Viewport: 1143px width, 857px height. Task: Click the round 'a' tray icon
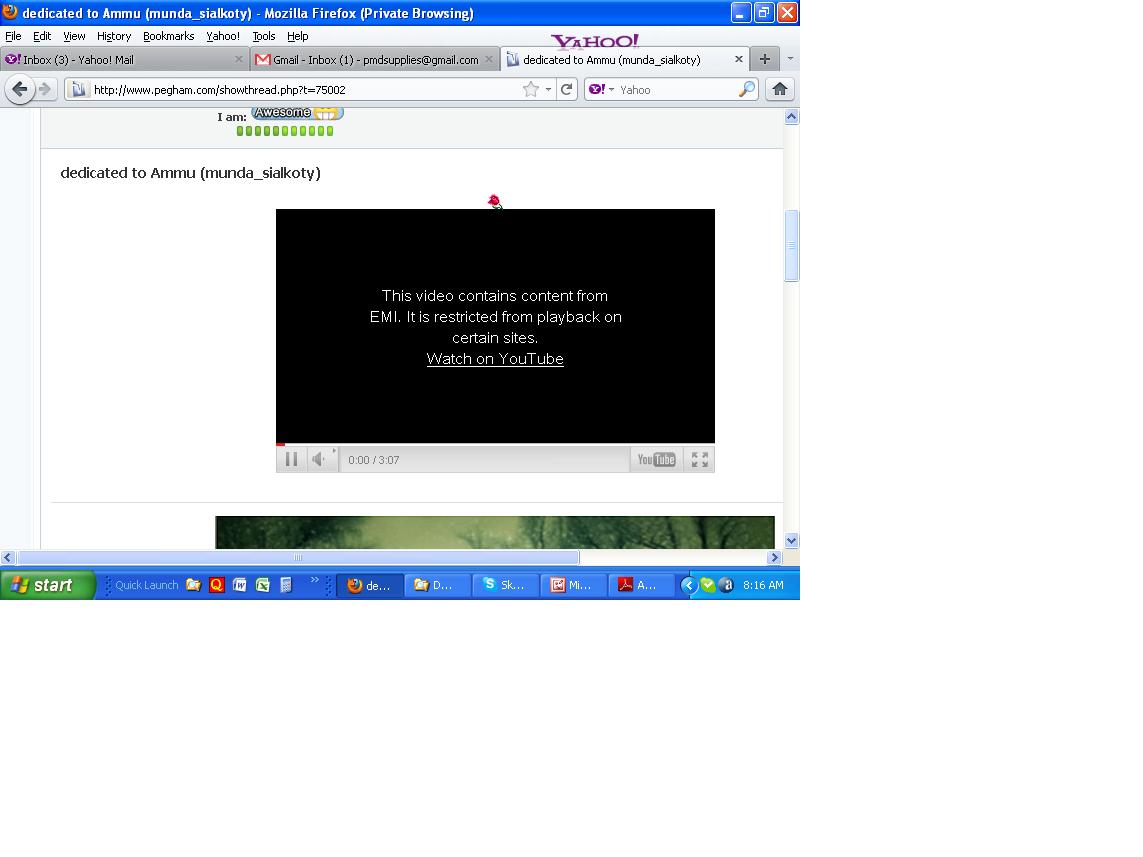click(x=726, y=584)
